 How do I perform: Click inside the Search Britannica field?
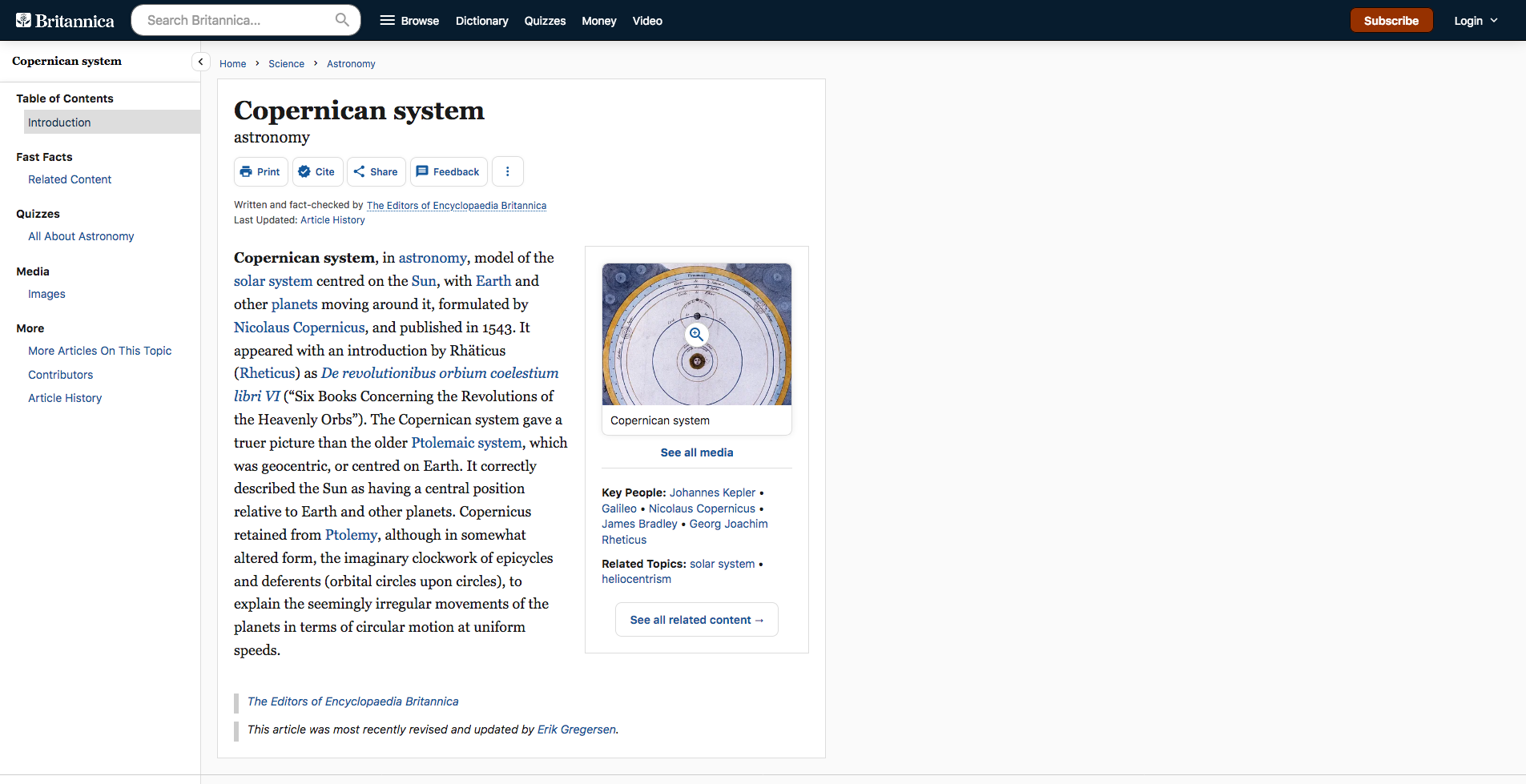(x=236, y=20)
